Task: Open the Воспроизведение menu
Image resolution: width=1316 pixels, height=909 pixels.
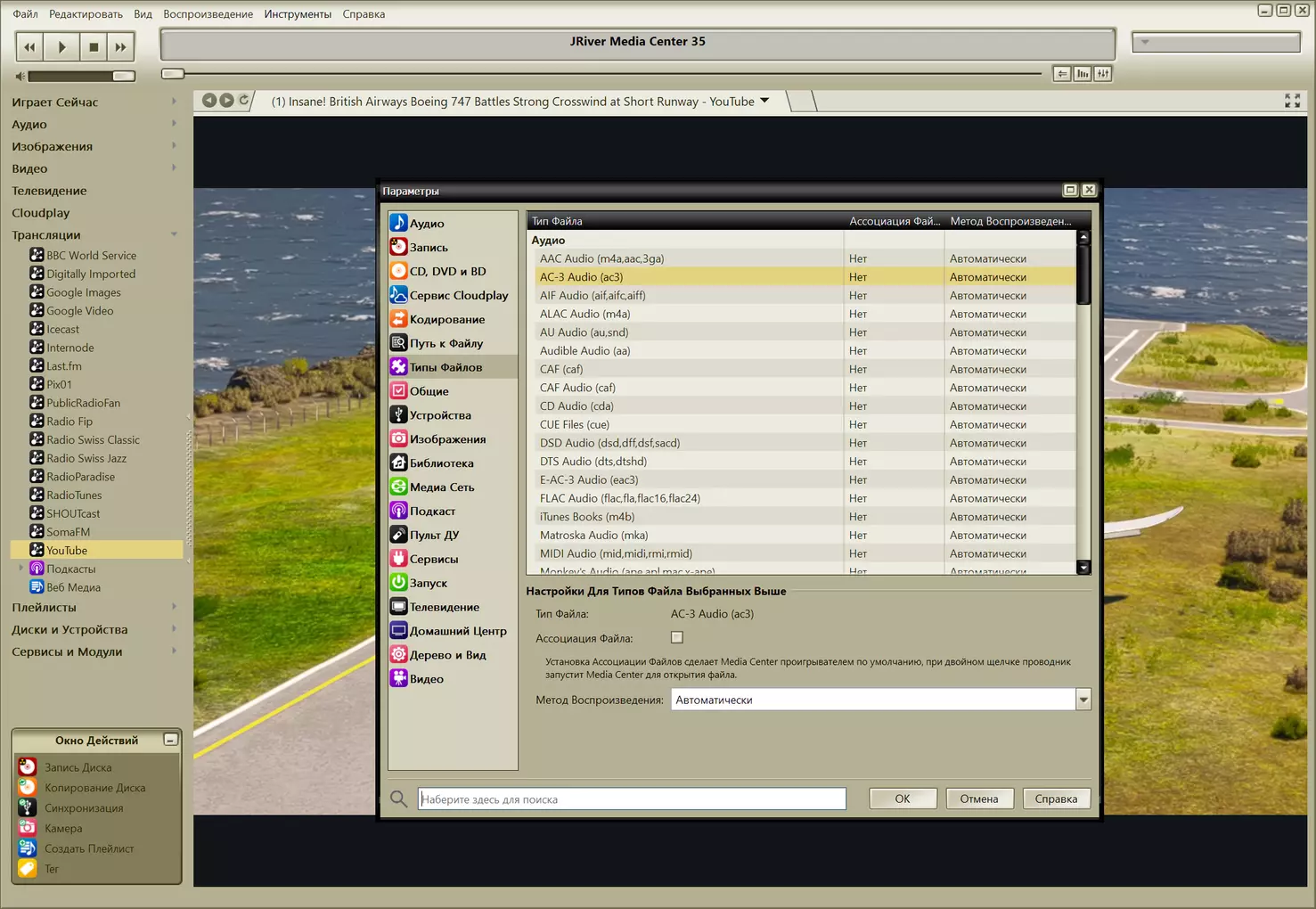Action: 208,14
